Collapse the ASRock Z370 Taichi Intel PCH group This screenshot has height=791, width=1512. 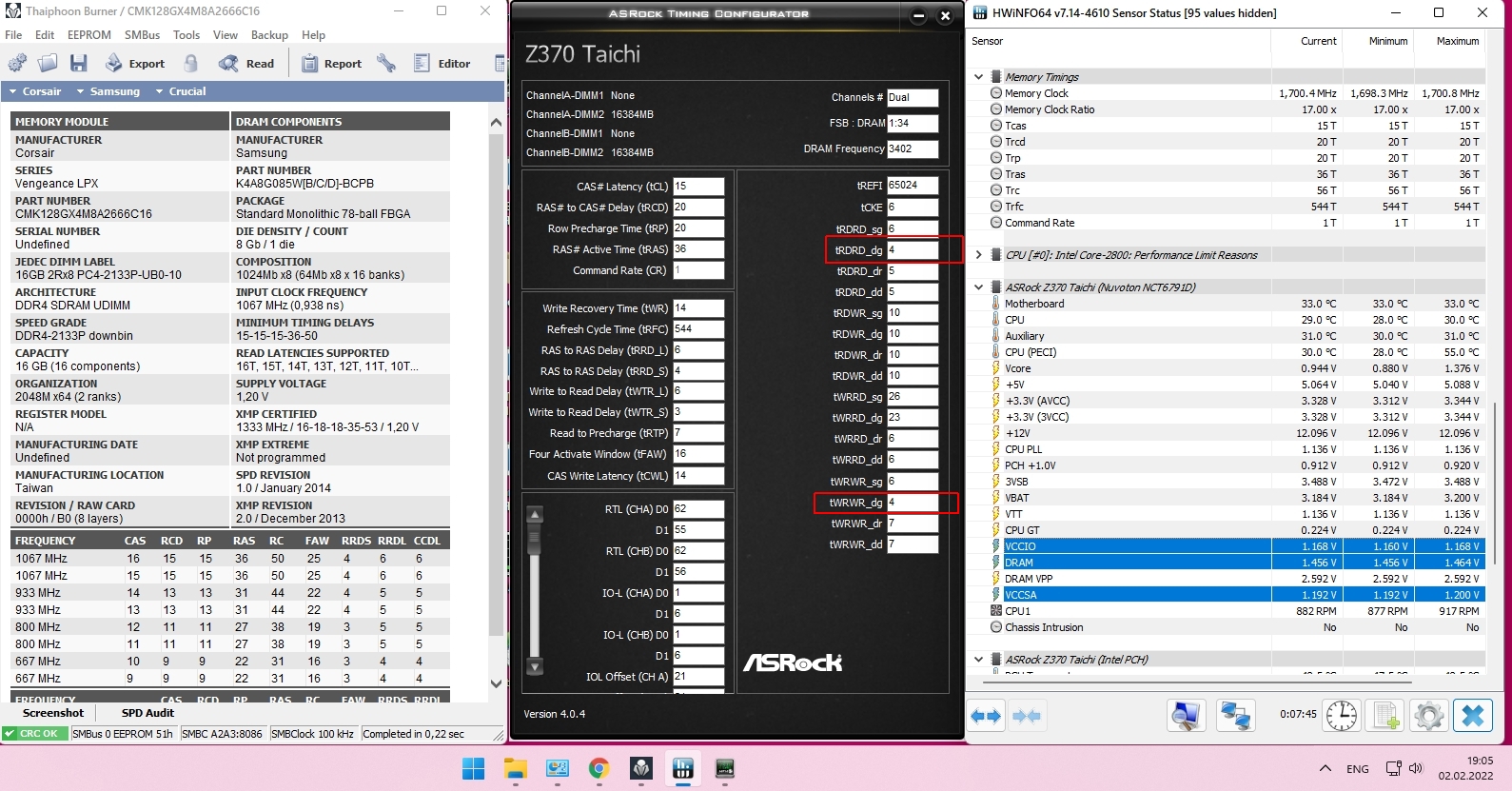click(x=978, y=660)
